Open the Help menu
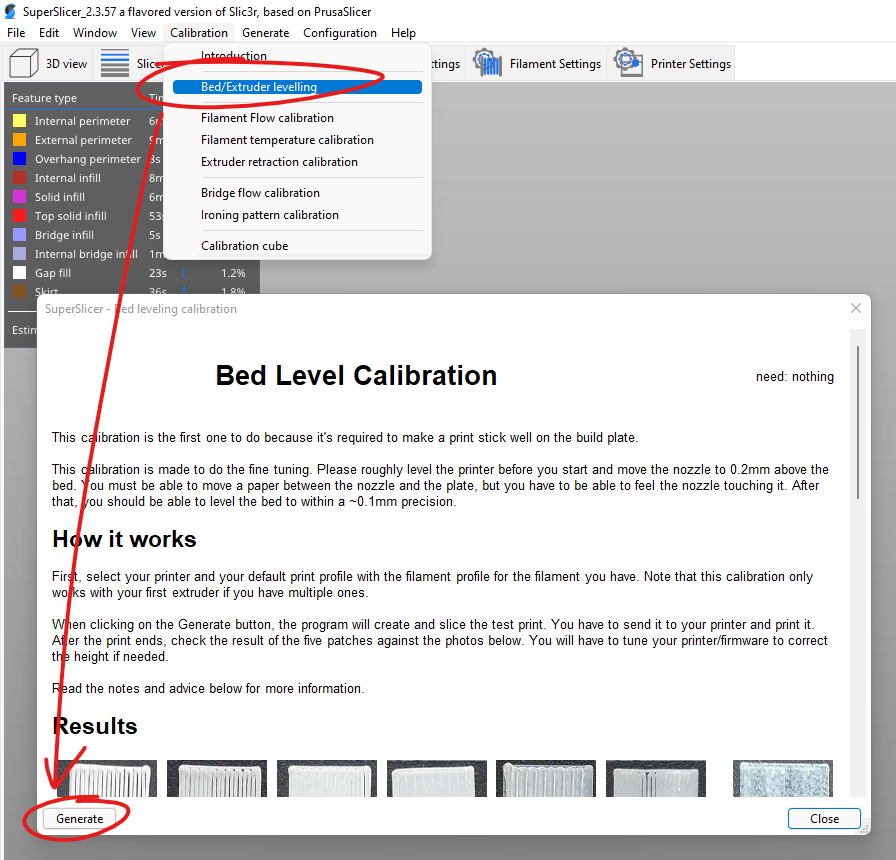The image size is (896, 860). pyautogui.click(x=403, y=33)
